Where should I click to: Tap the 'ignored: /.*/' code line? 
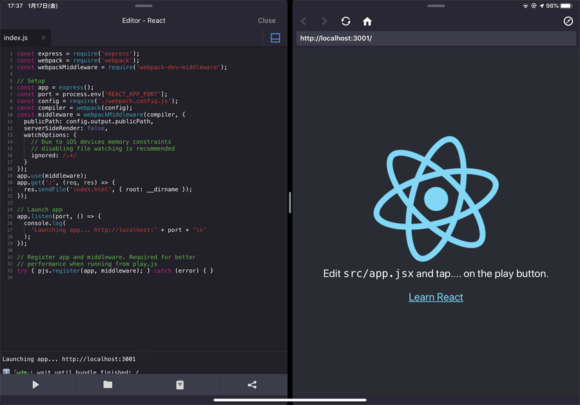53,155
